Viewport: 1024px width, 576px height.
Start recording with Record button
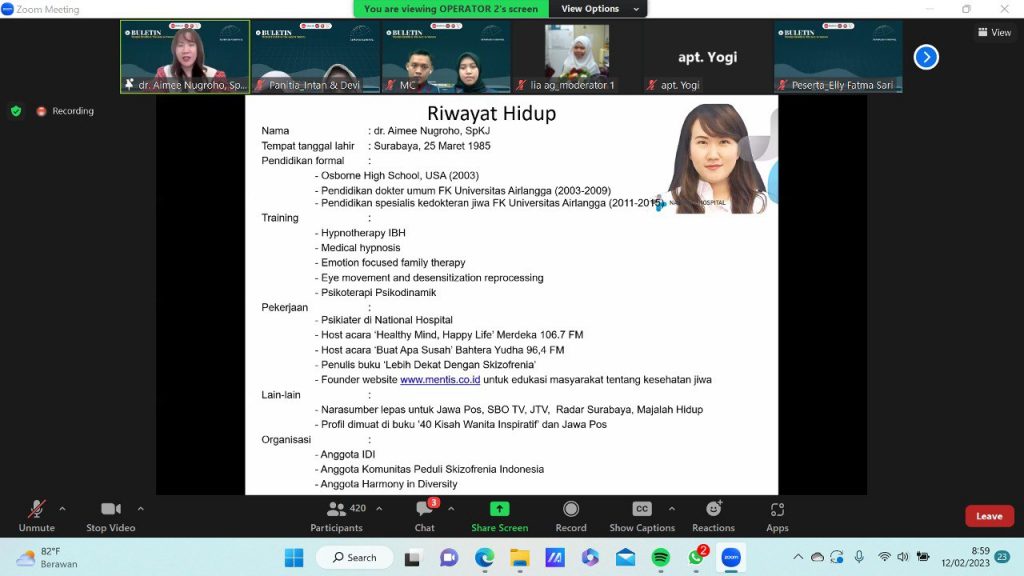[x=571, y=515]
